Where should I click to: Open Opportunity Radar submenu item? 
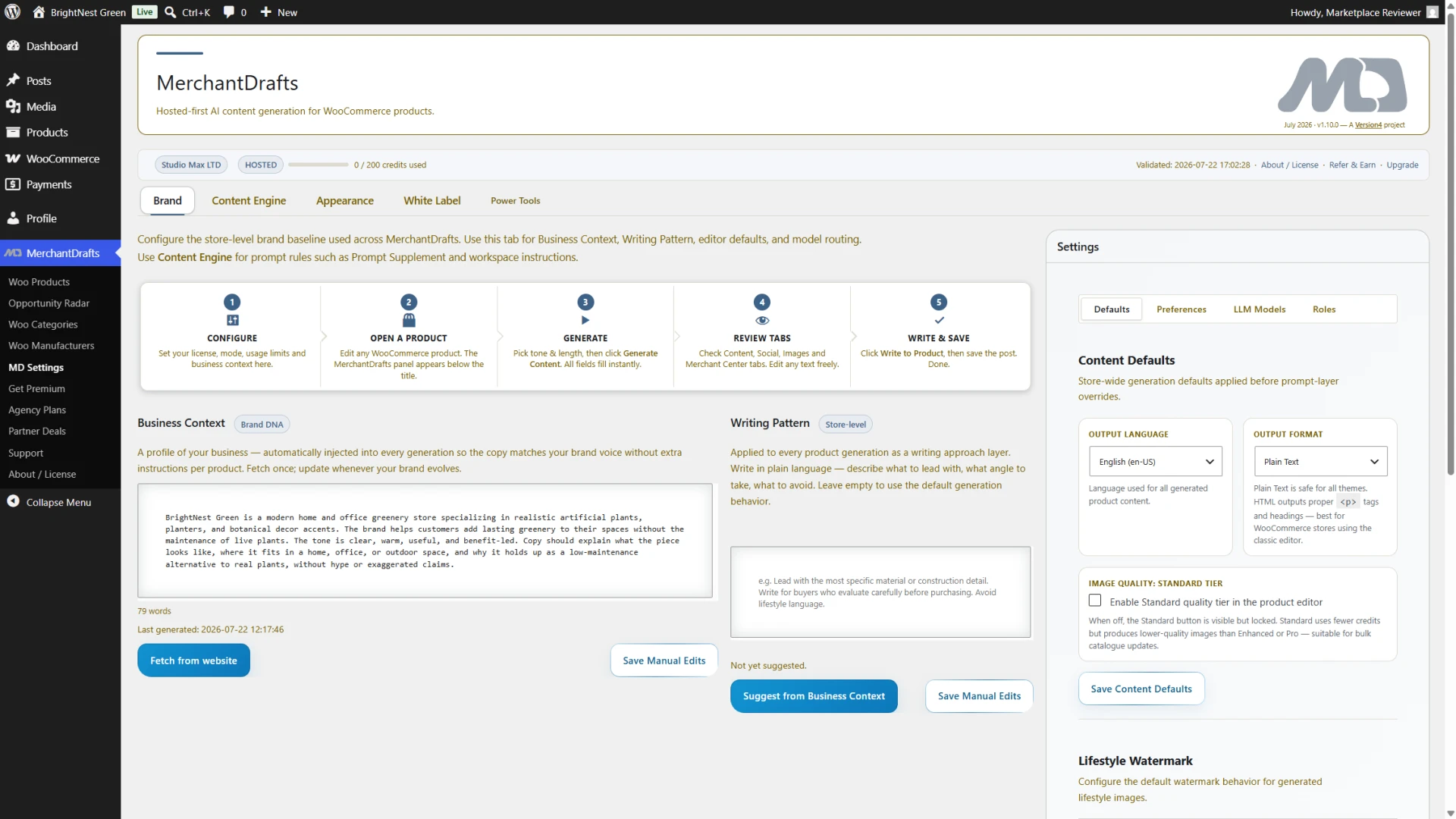pyautogui.click(x=49, y=303)
